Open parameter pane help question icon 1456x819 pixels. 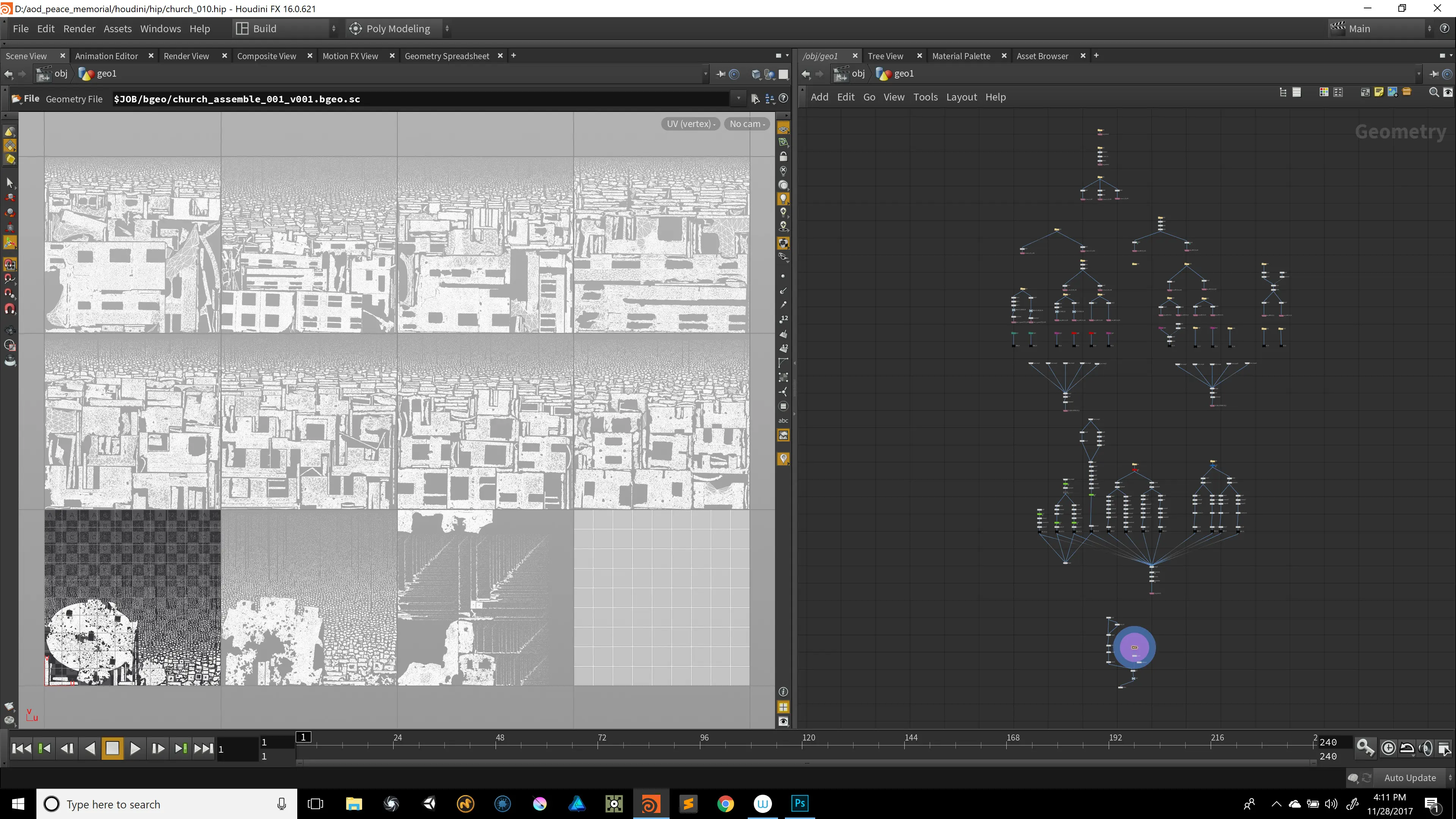pos(783,98)
